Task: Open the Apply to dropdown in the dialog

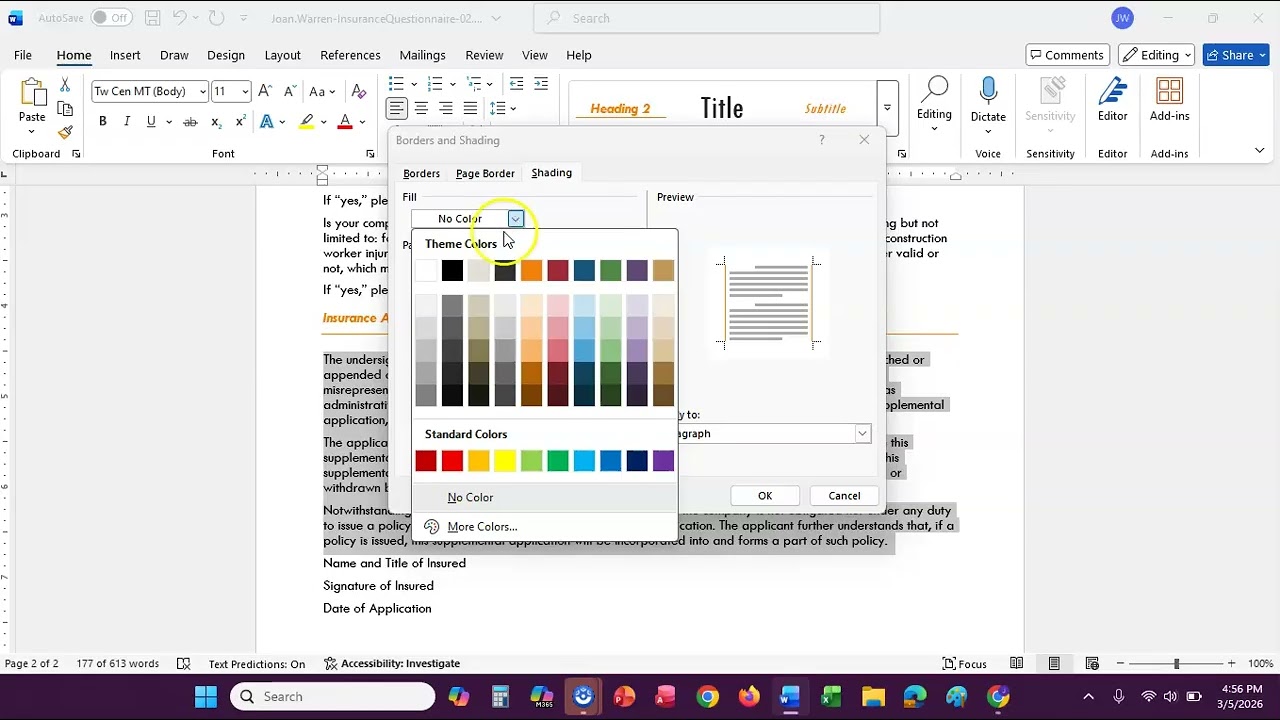Action: [x=862, y=434]
